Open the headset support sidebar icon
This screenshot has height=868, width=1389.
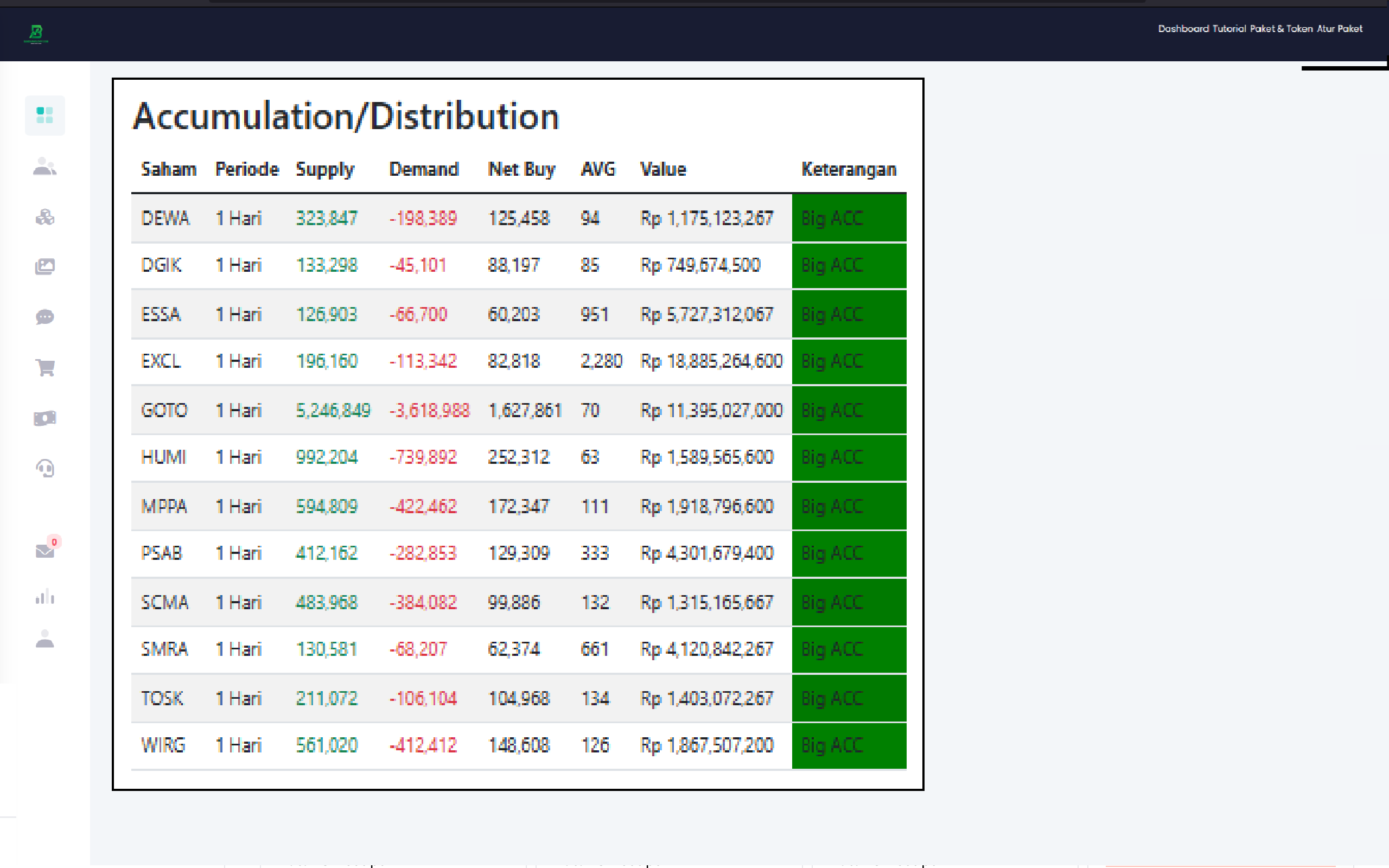click(45, 468)
